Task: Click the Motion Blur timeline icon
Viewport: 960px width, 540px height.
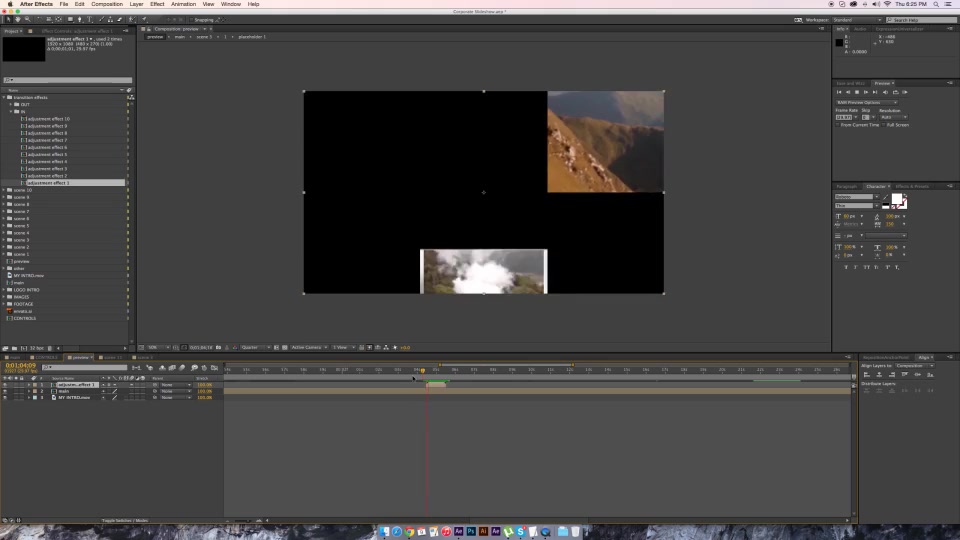Action: 182,367
